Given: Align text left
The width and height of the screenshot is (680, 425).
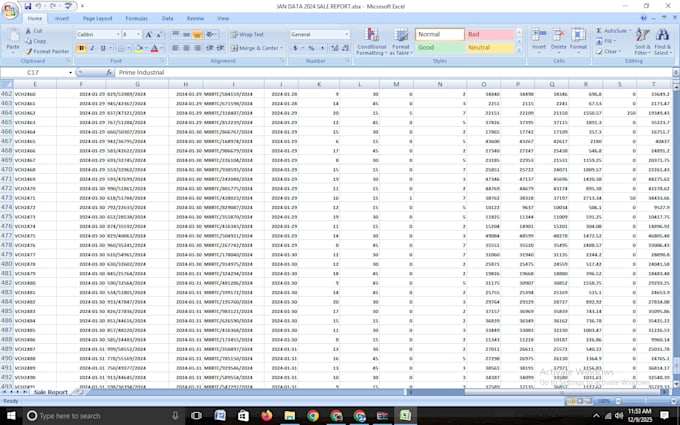Looking at the screenshot, I should (x=176, y=48).
